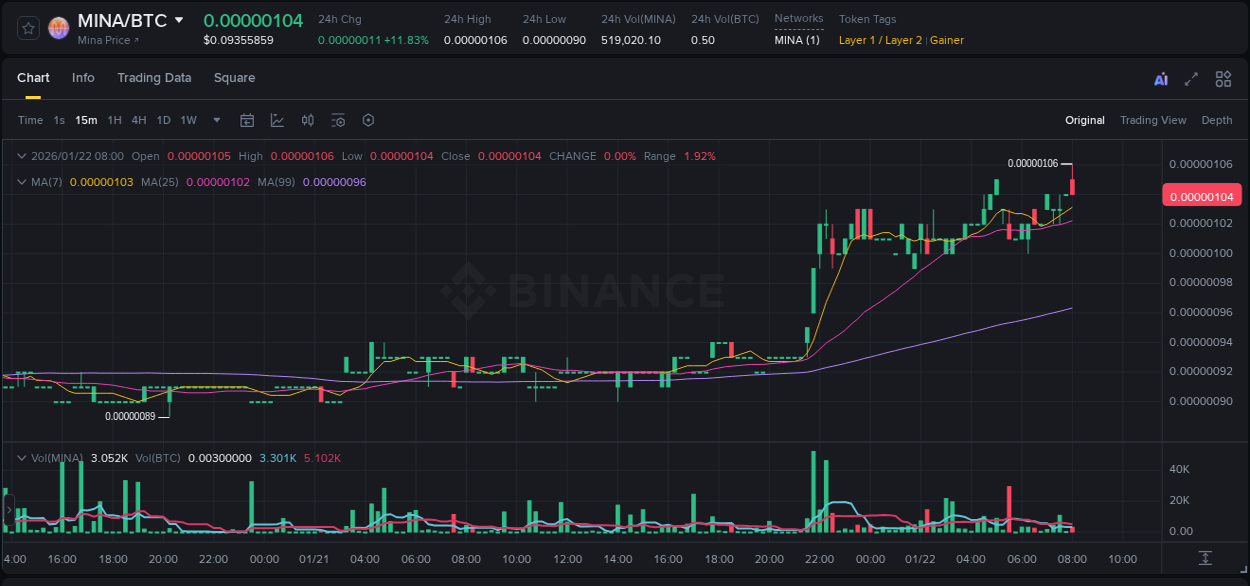Collapse the OHLC info row chevron

pos(21,156)
